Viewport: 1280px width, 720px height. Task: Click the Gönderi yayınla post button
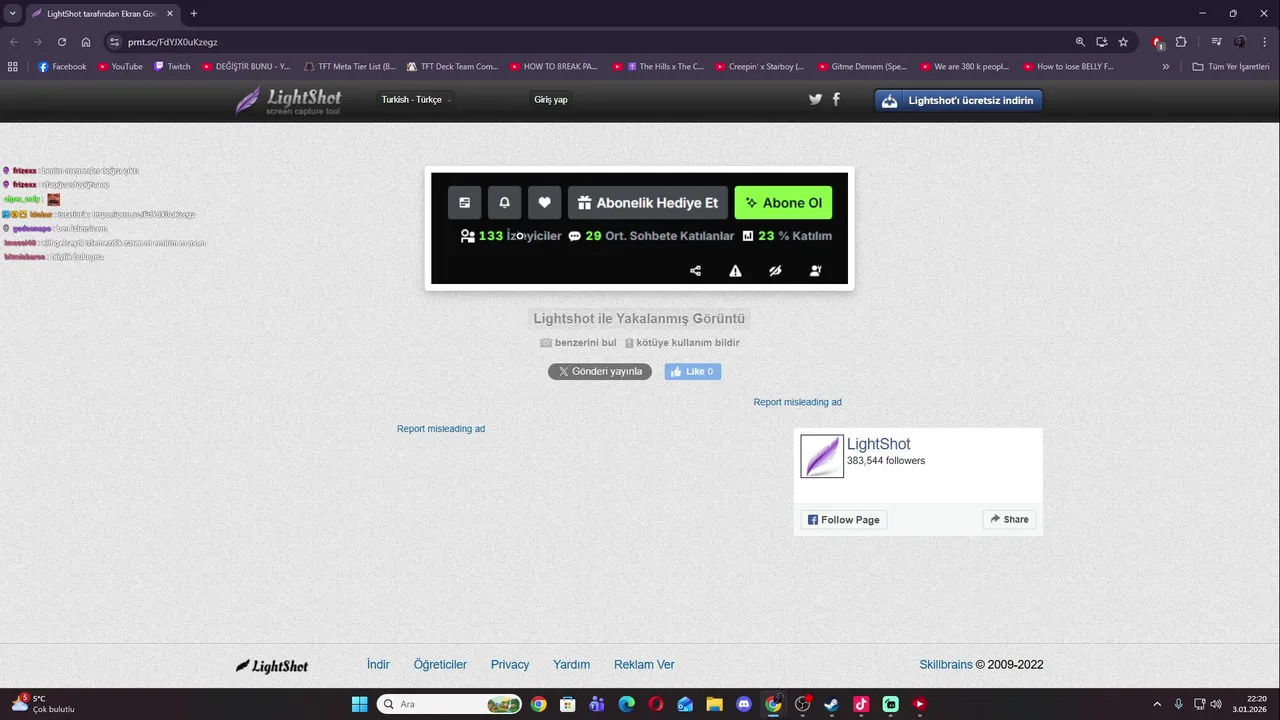600,371
